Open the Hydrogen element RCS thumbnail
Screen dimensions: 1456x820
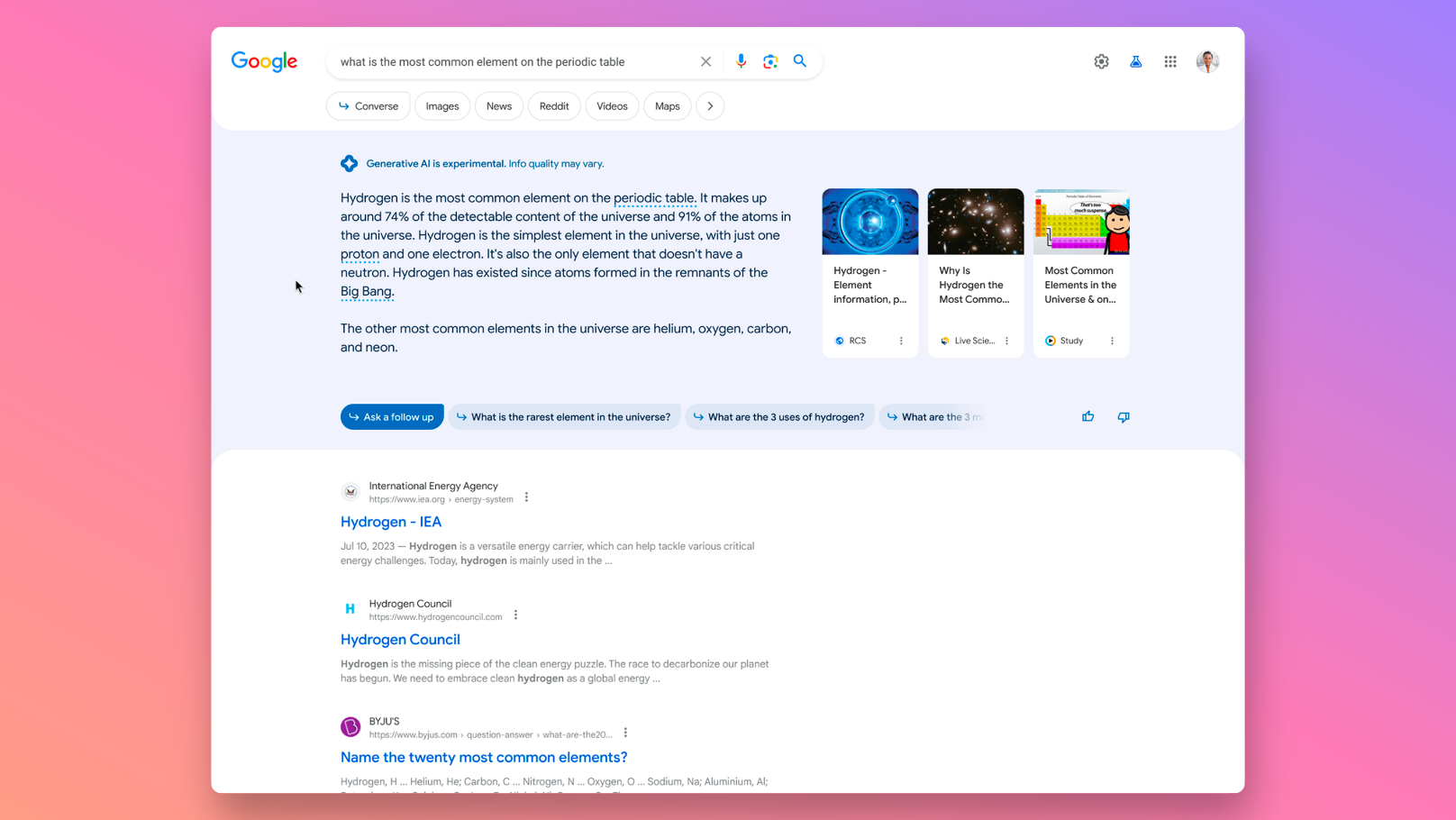870,222
